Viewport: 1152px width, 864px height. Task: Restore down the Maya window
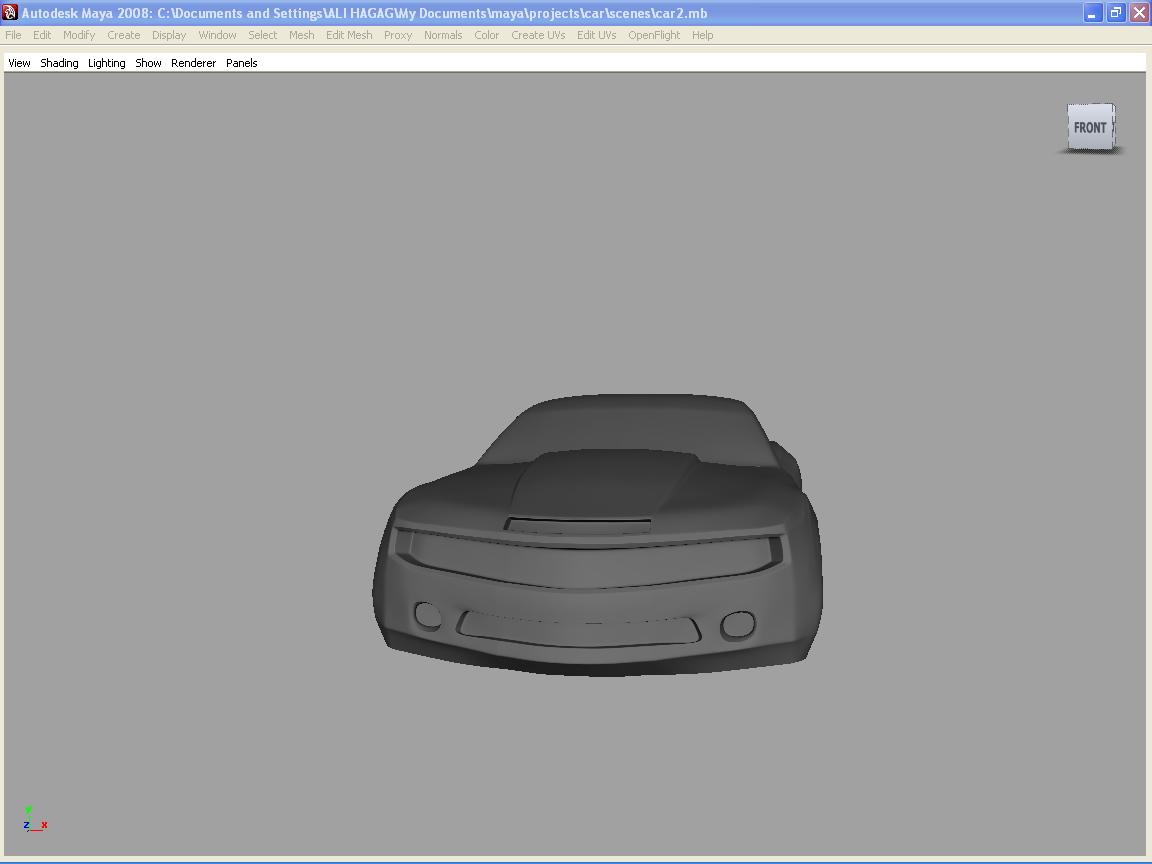[1115, 13]
